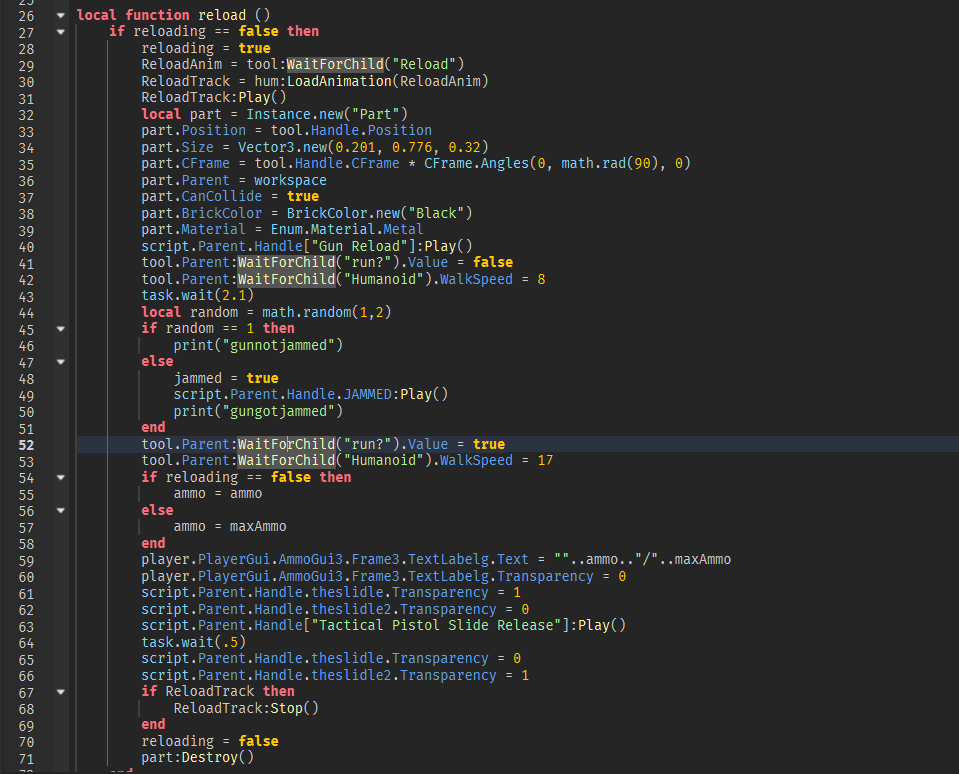Click 'CFrame.Angles' on line 35
Viewport: 959px width, 774px height.
[476, 163]
